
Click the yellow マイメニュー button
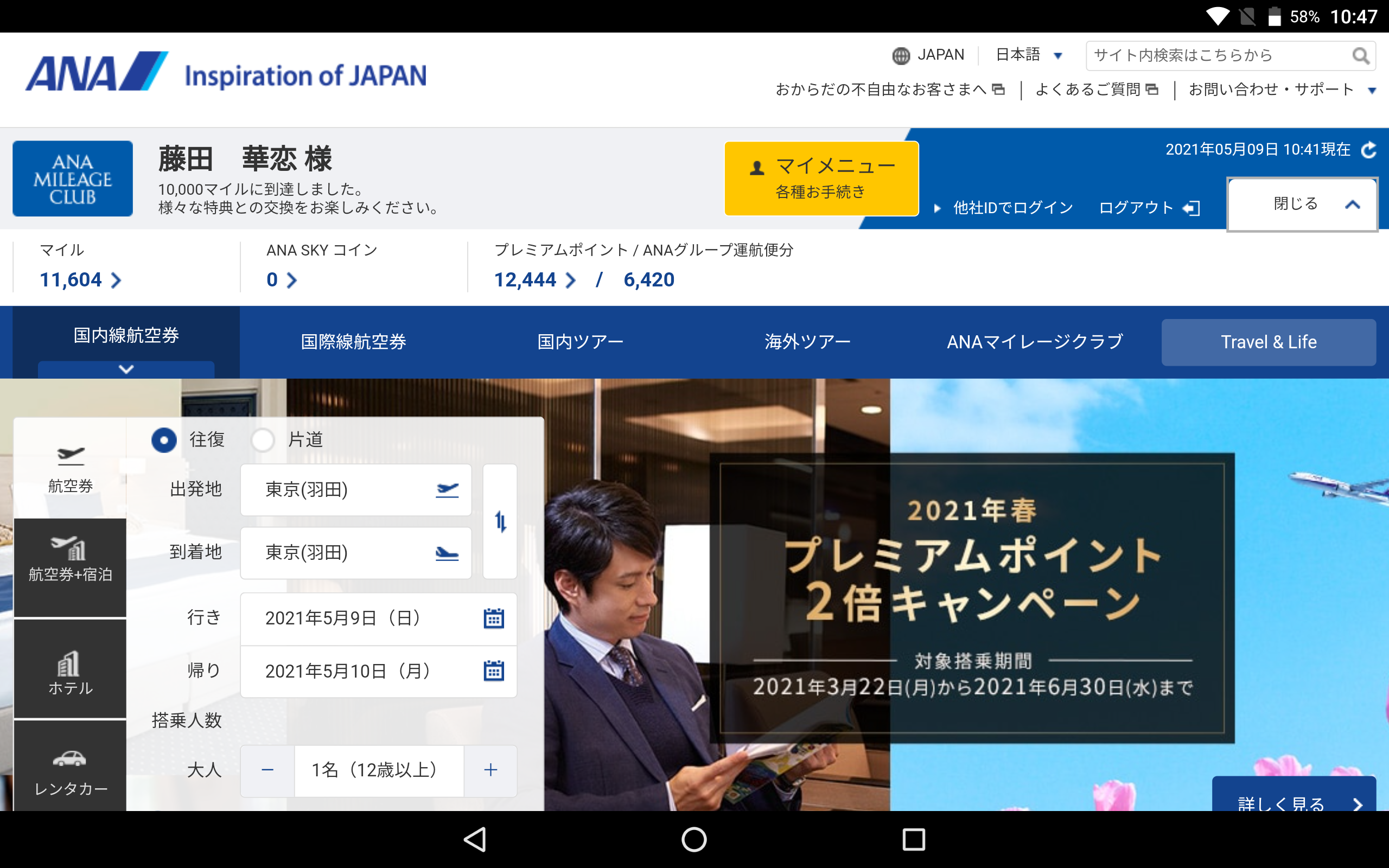tap(821, 178)
